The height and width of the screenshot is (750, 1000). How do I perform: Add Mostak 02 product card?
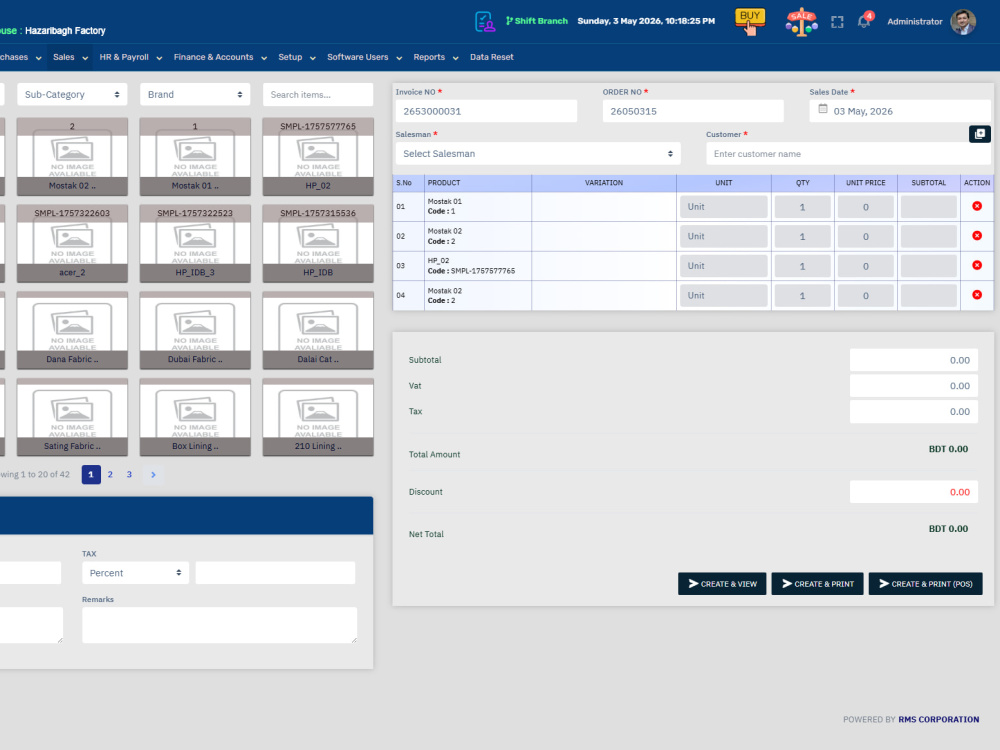(x=72, y=157)
